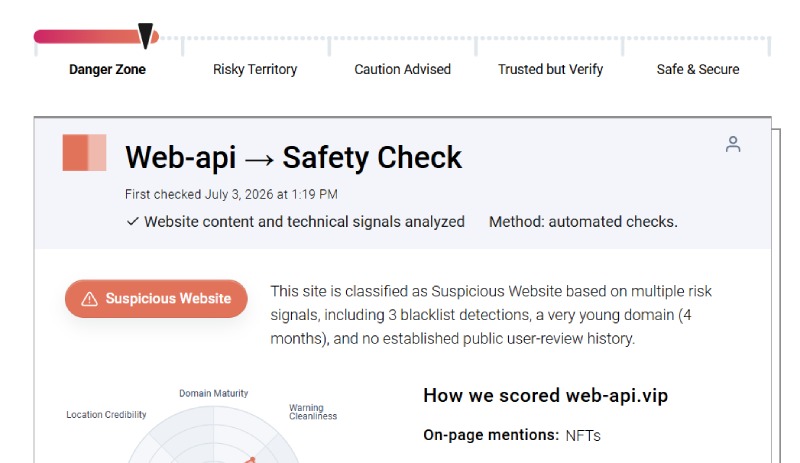Click the Suspicious Website badge button
This screenshot has width=800, height=463.
[156, 299]
